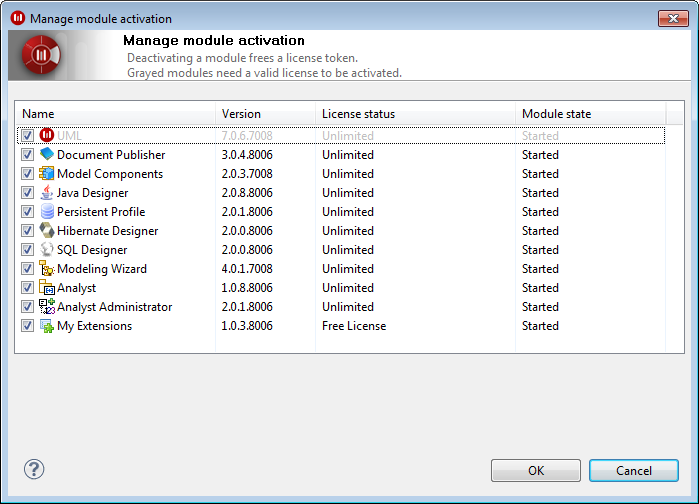Click the Free License status cell
Screen dimensions: 699x504
354,326
